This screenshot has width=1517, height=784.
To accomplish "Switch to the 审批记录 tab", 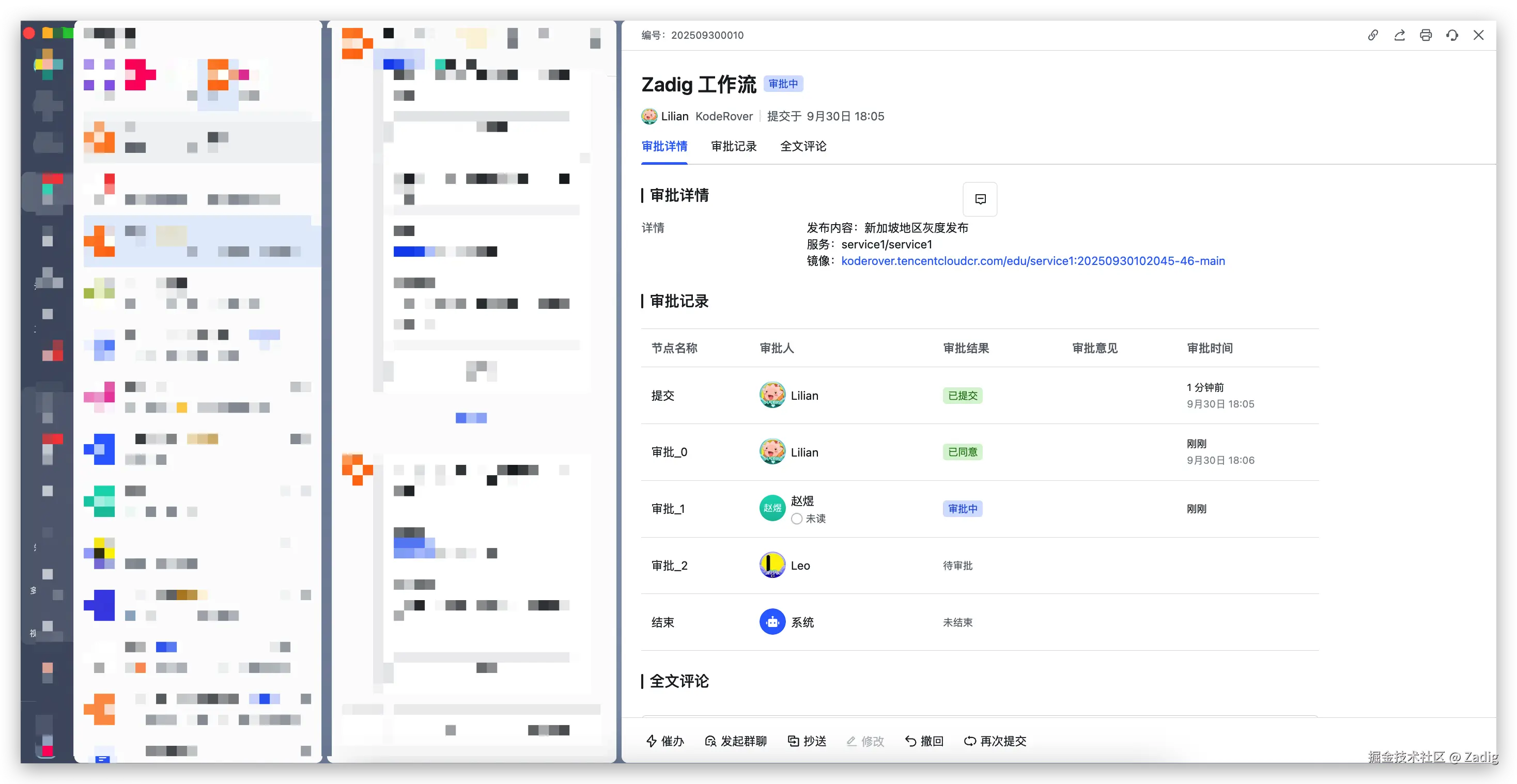I will [733, 146].
